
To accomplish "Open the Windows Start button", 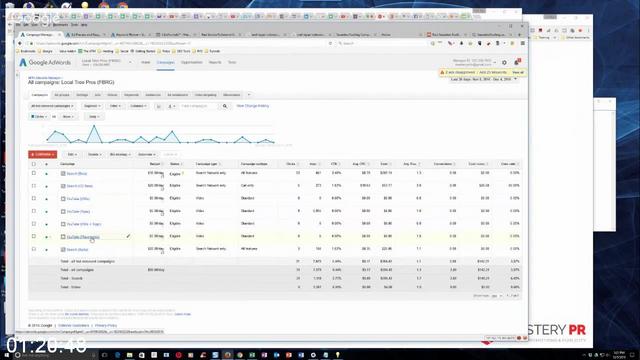I will click(7, 355).
